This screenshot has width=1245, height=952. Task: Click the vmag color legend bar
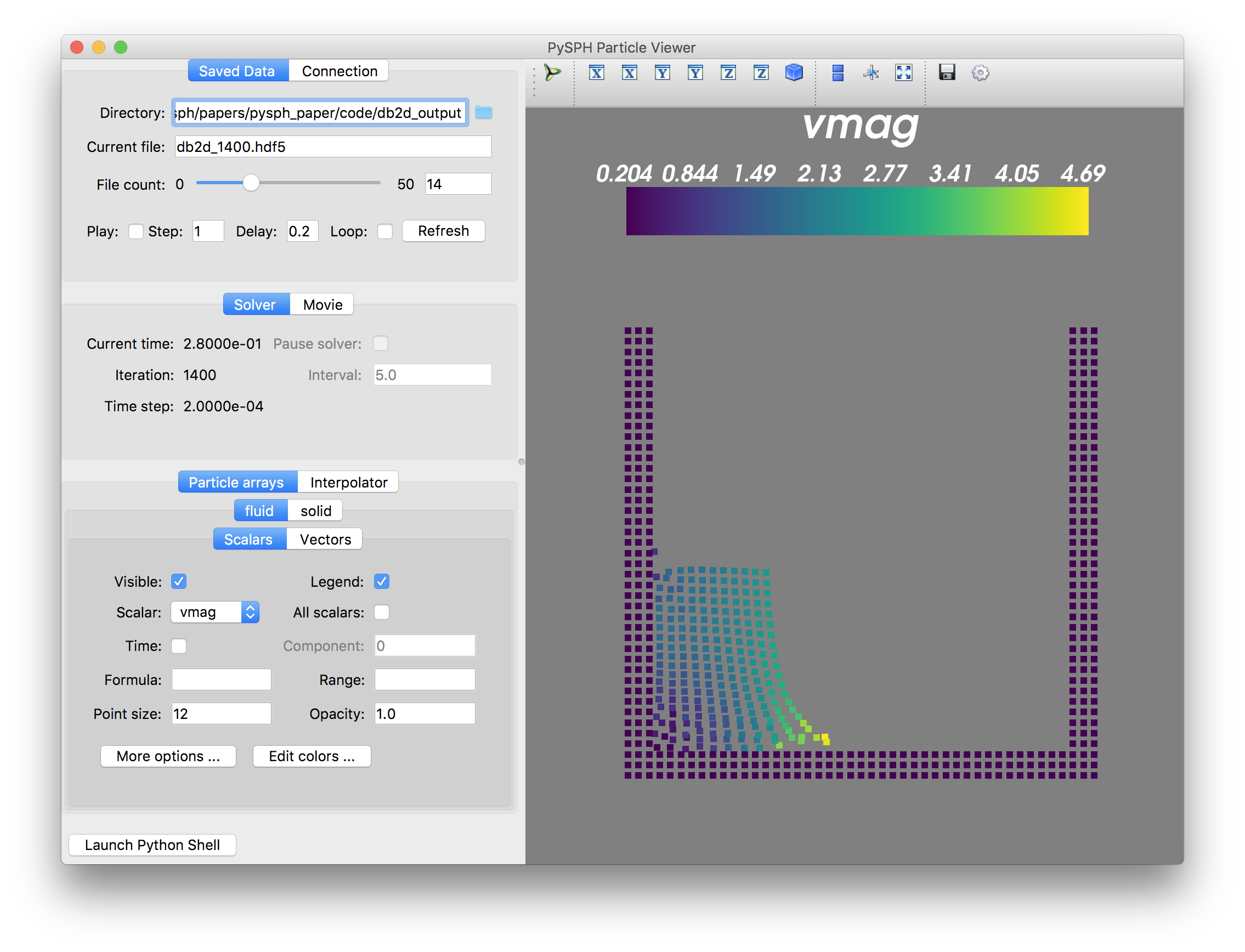[857, 211]
